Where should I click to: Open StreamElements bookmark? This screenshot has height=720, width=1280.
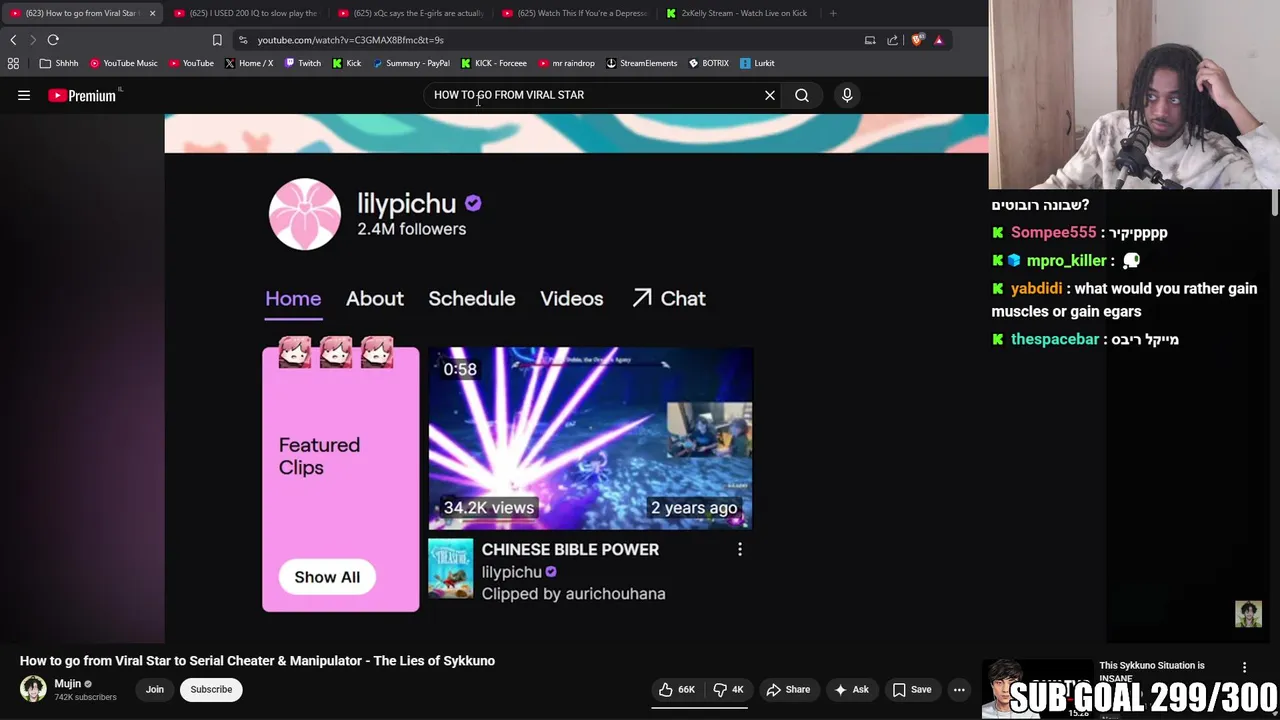tap(642, 63)
